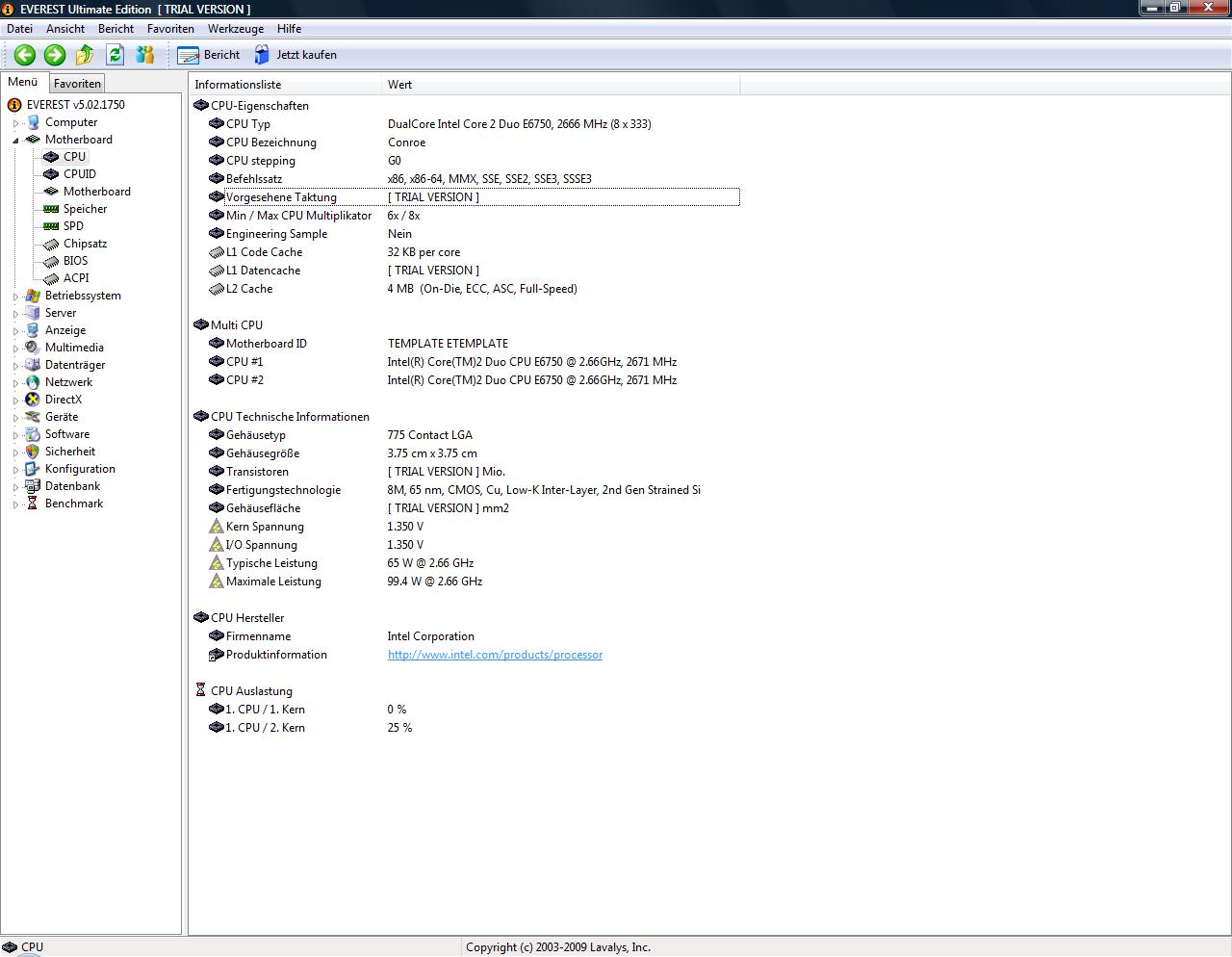
Task: Click the Server icon in the tree
Action: [33, 313]
